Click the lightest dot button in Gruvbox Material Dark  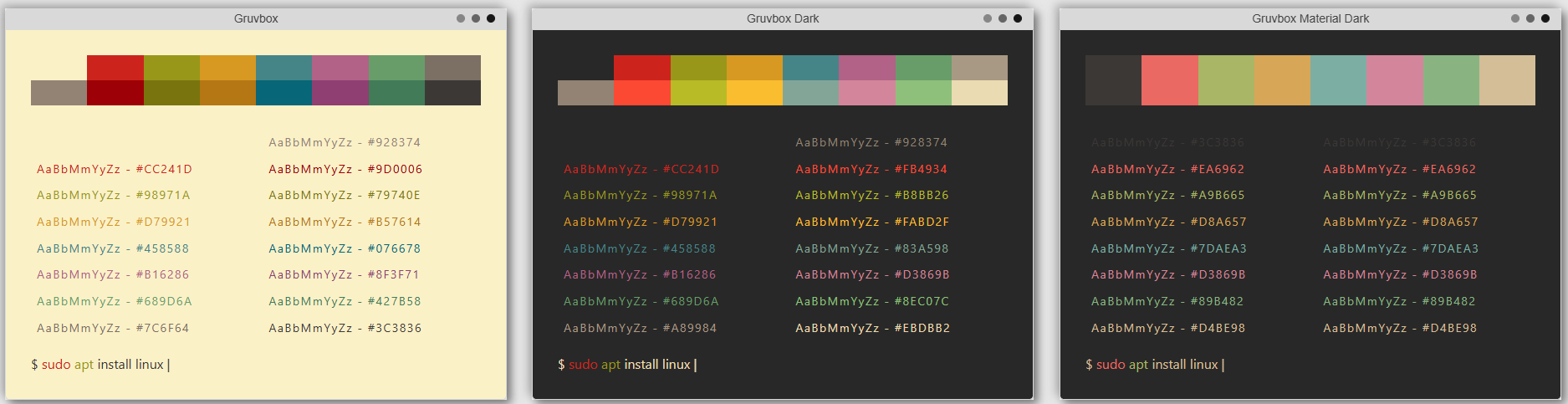tap(1515, 18)
